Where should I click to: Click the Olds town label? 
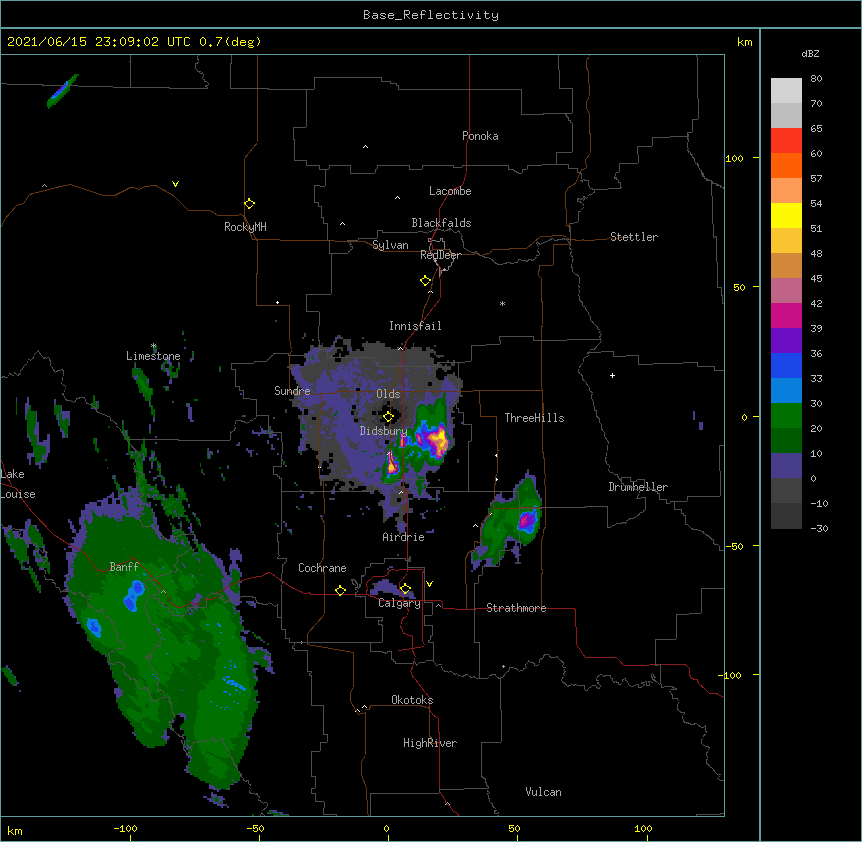pyautogui.click(x=388, y=394)
